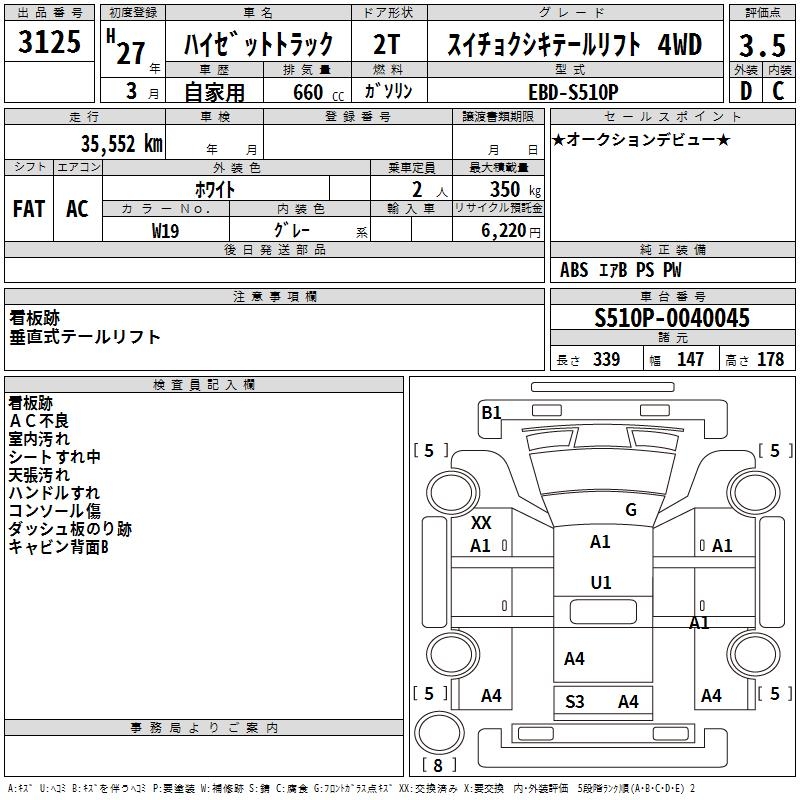Click the exterior grade D cell

pyautogui.click(x=745, y=91)
